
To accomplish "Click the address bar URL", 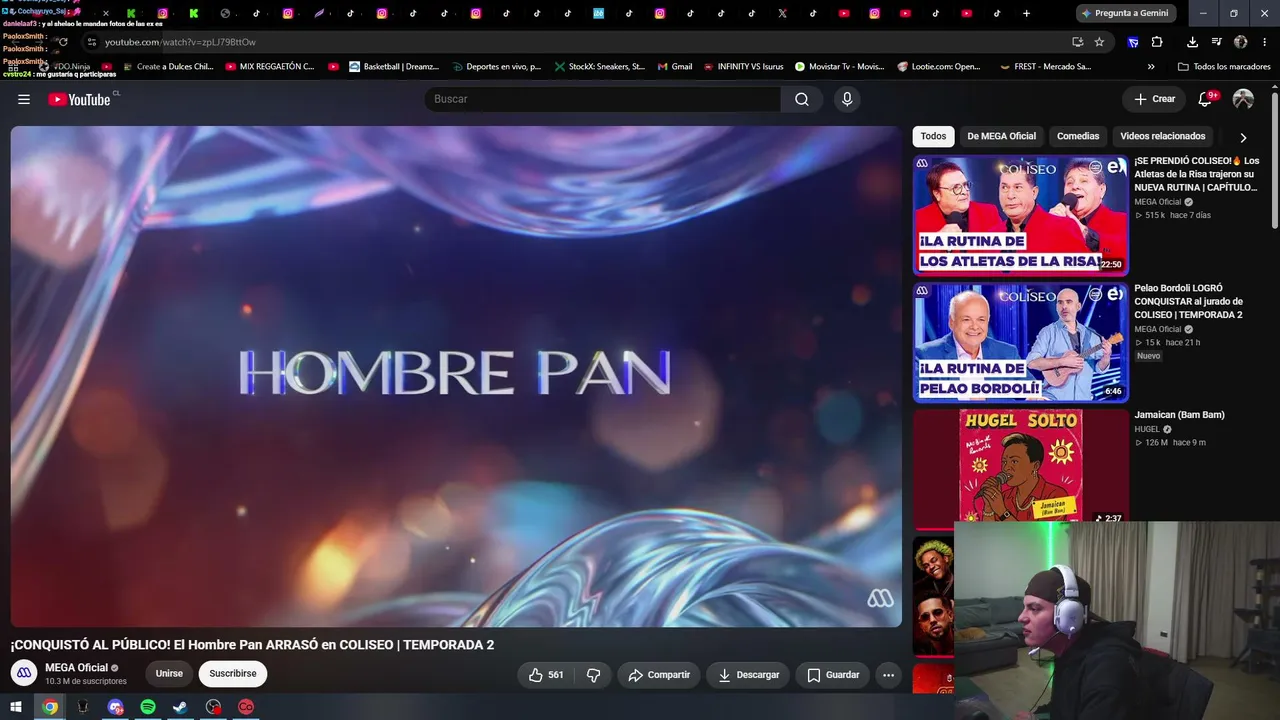I will tap(180, 42).
